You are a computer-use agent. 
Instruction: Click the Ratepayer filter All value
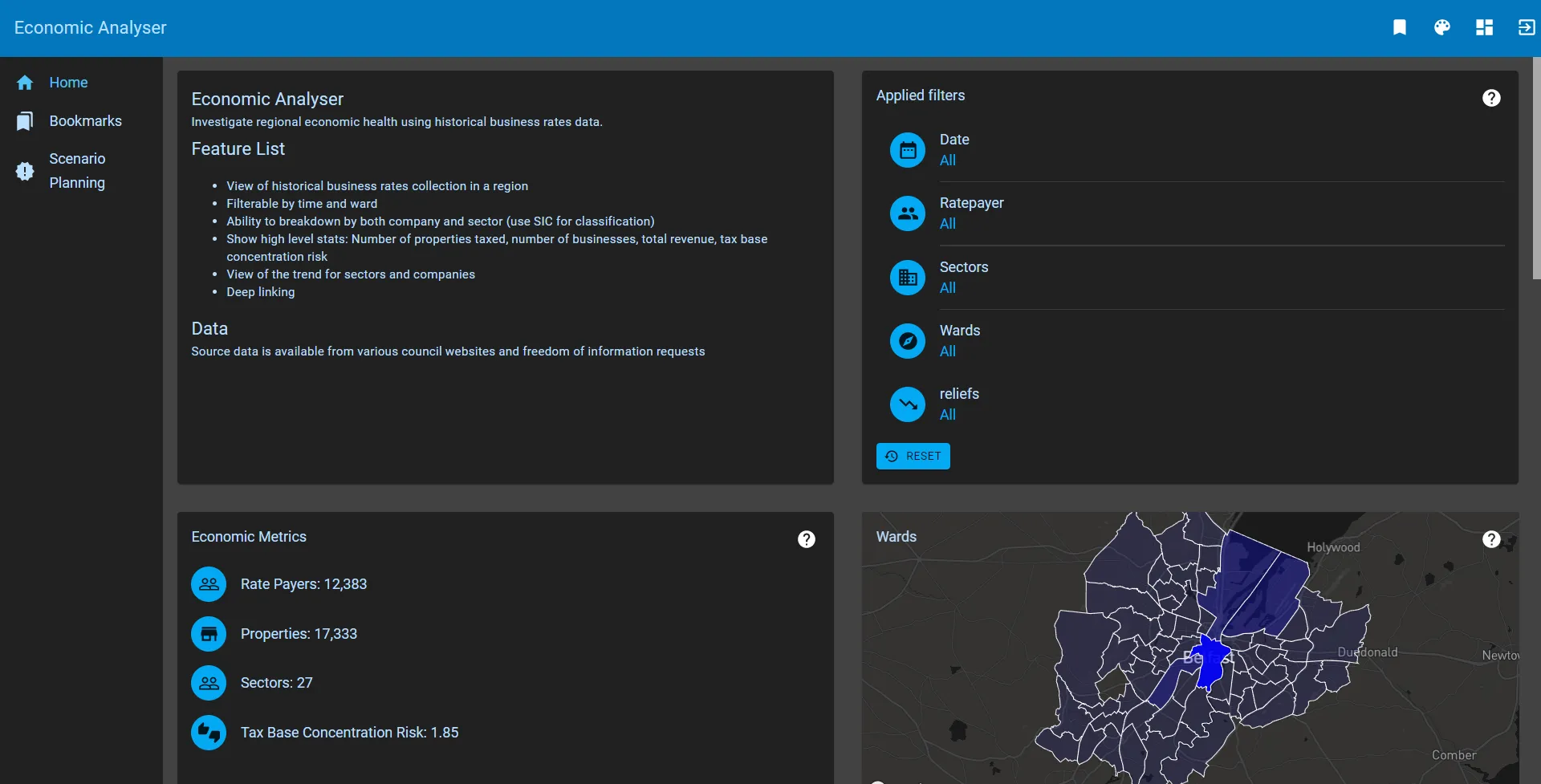(948, 224)
